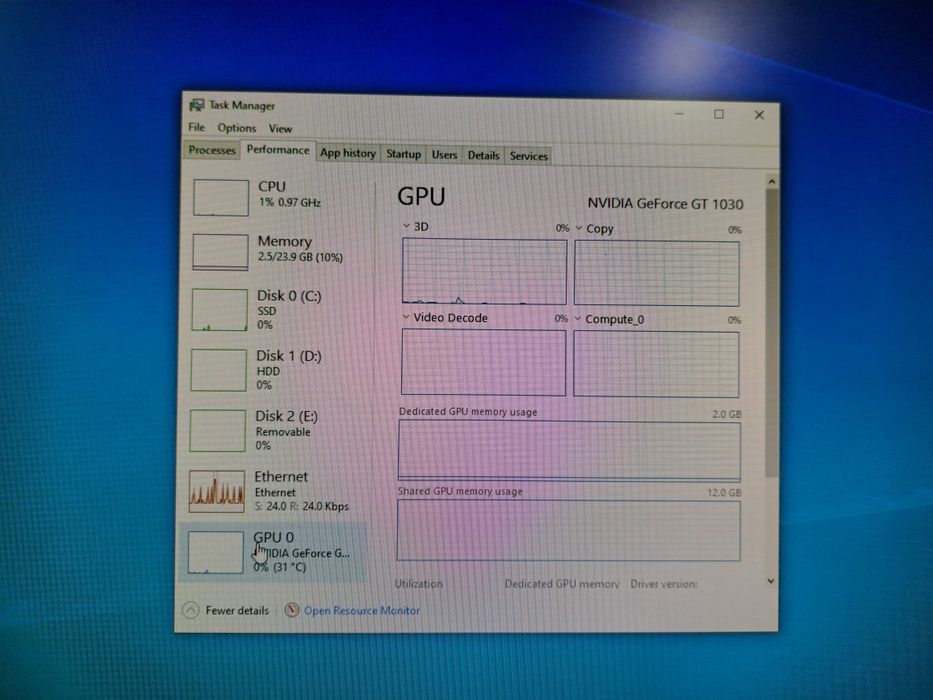Go to the Startup tab
Viewport: 933px width, 700px height.
[x=403, y=154]
